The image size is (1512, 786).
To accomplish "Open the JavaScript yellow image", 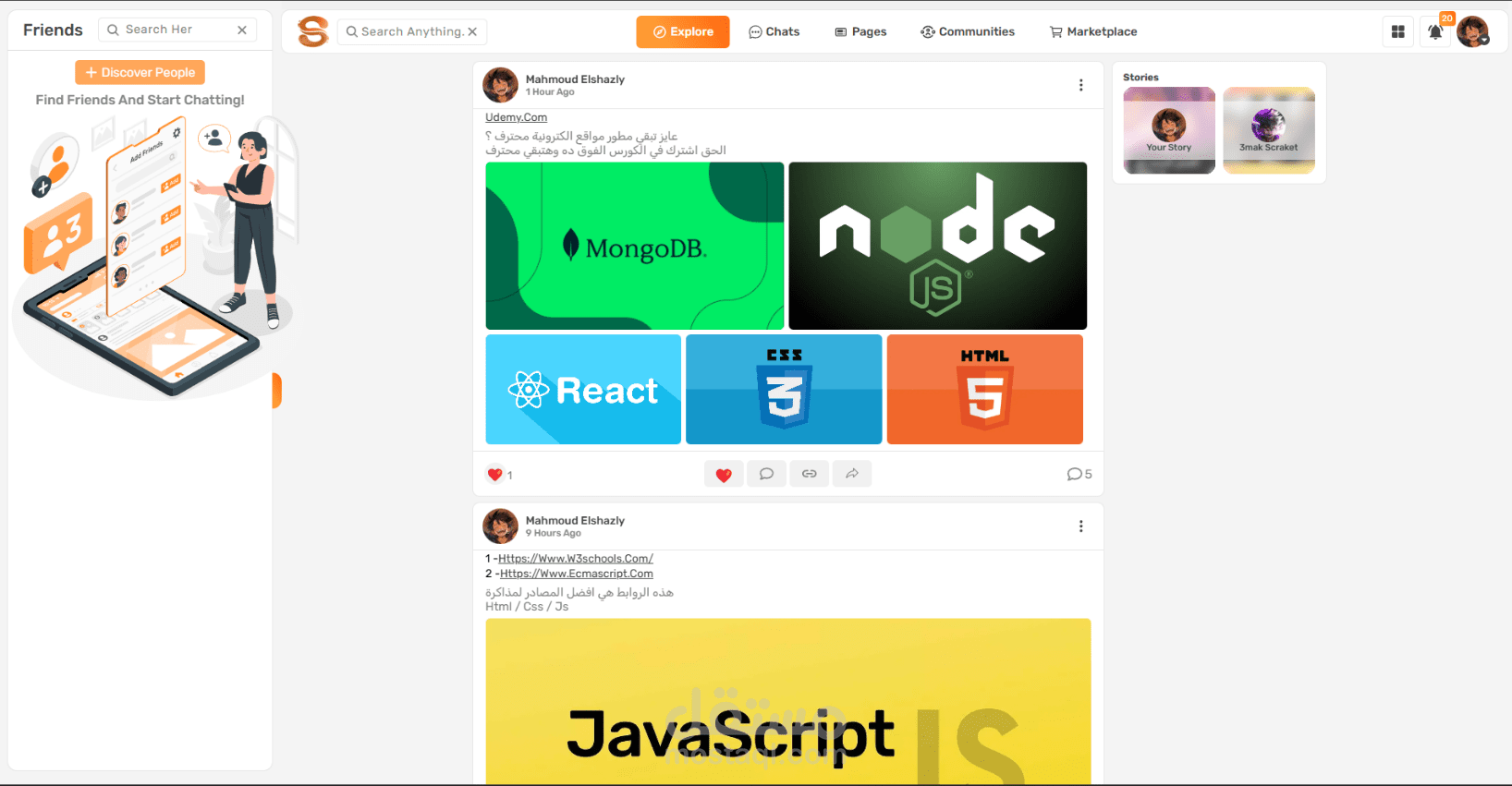I will click(788, 702).
